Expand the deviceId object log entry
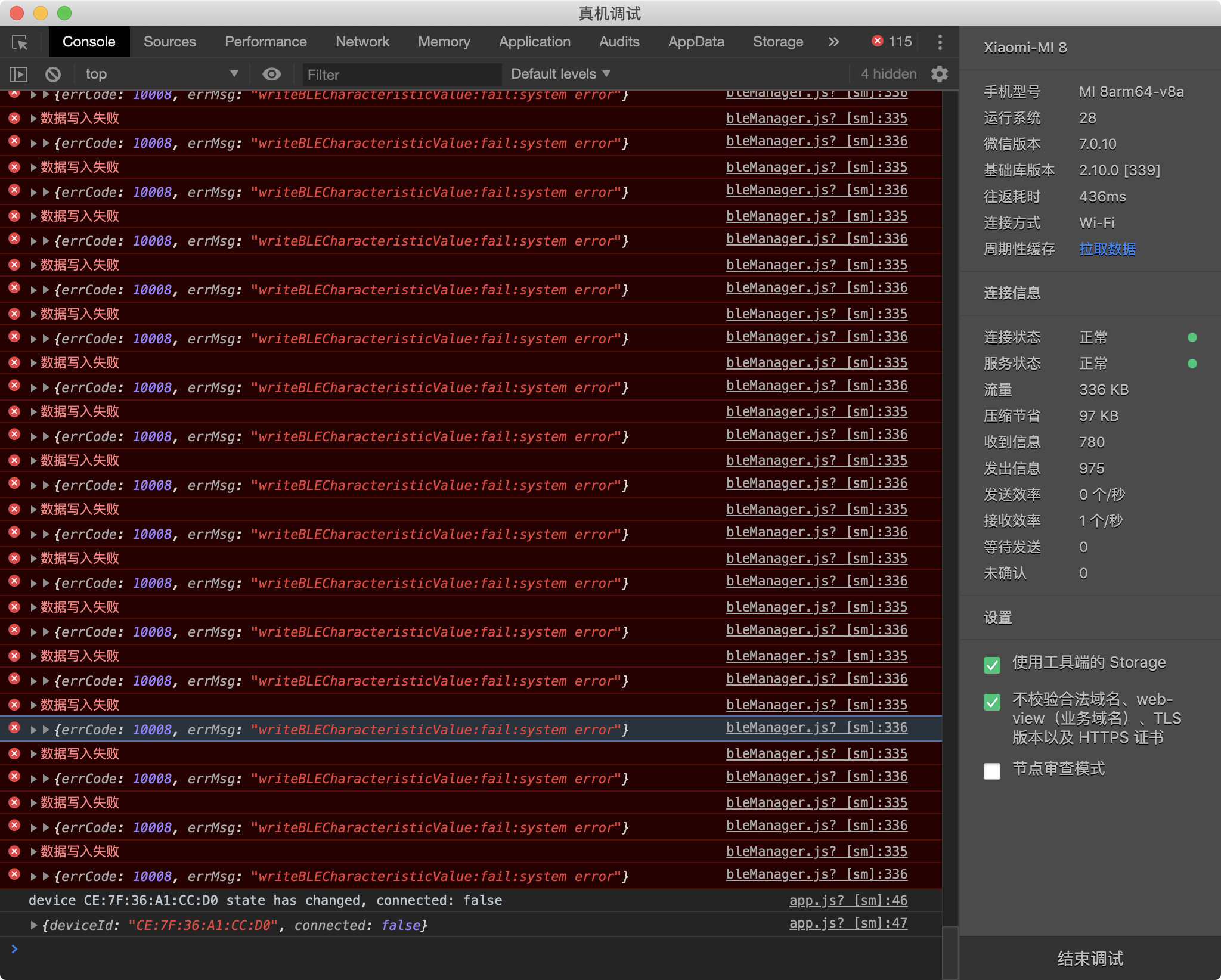 click(x=34, y=925)
